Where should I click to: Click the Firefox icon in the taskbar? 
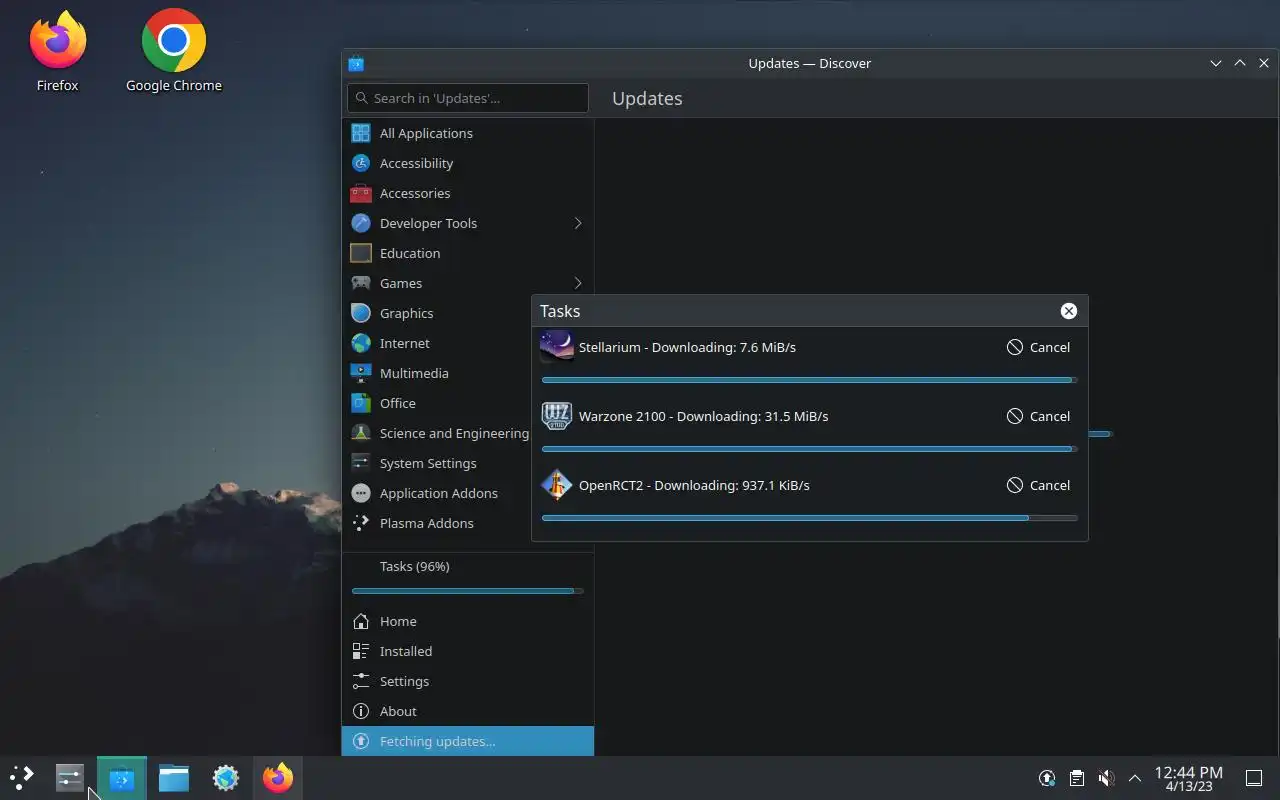(278, 777)
